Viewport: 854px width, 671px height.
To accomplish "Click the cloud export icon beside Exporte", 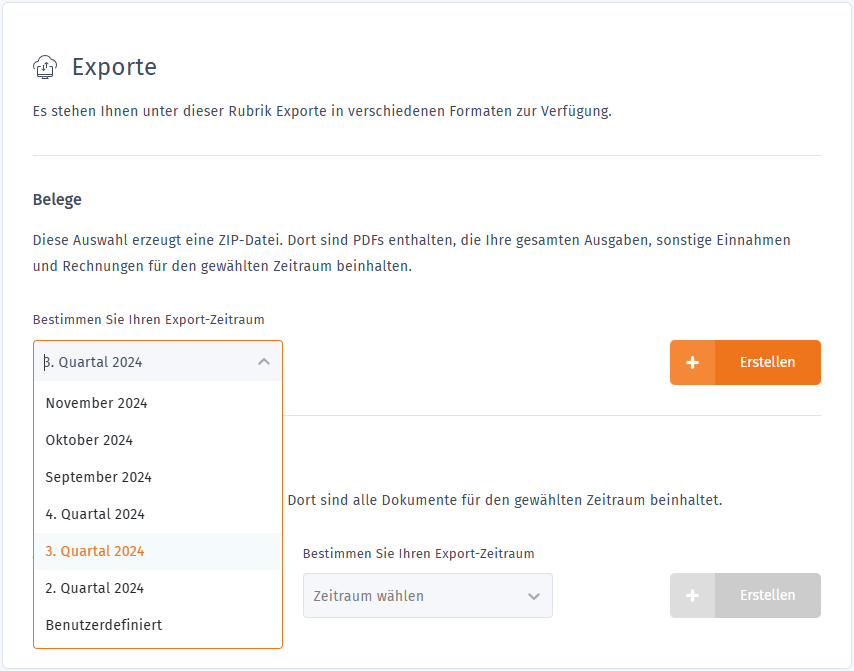I will coord(45,66).
